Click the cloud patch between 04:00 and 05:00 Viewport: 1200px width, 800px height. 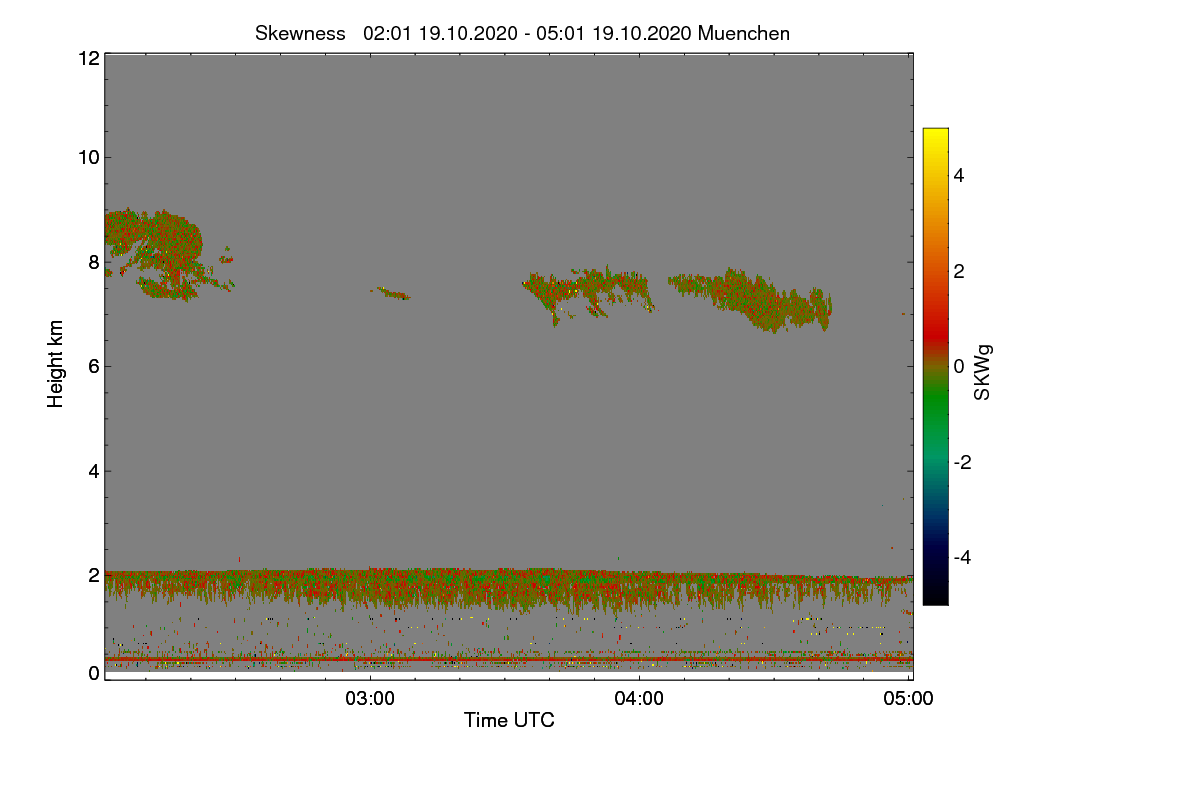point(752,299)
